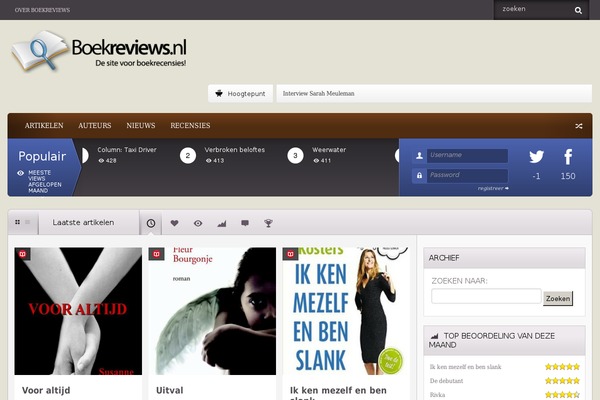The height and width of the screenshot is (400, 600).
Task: Open Uitval article title
Action: pos(170,390)
